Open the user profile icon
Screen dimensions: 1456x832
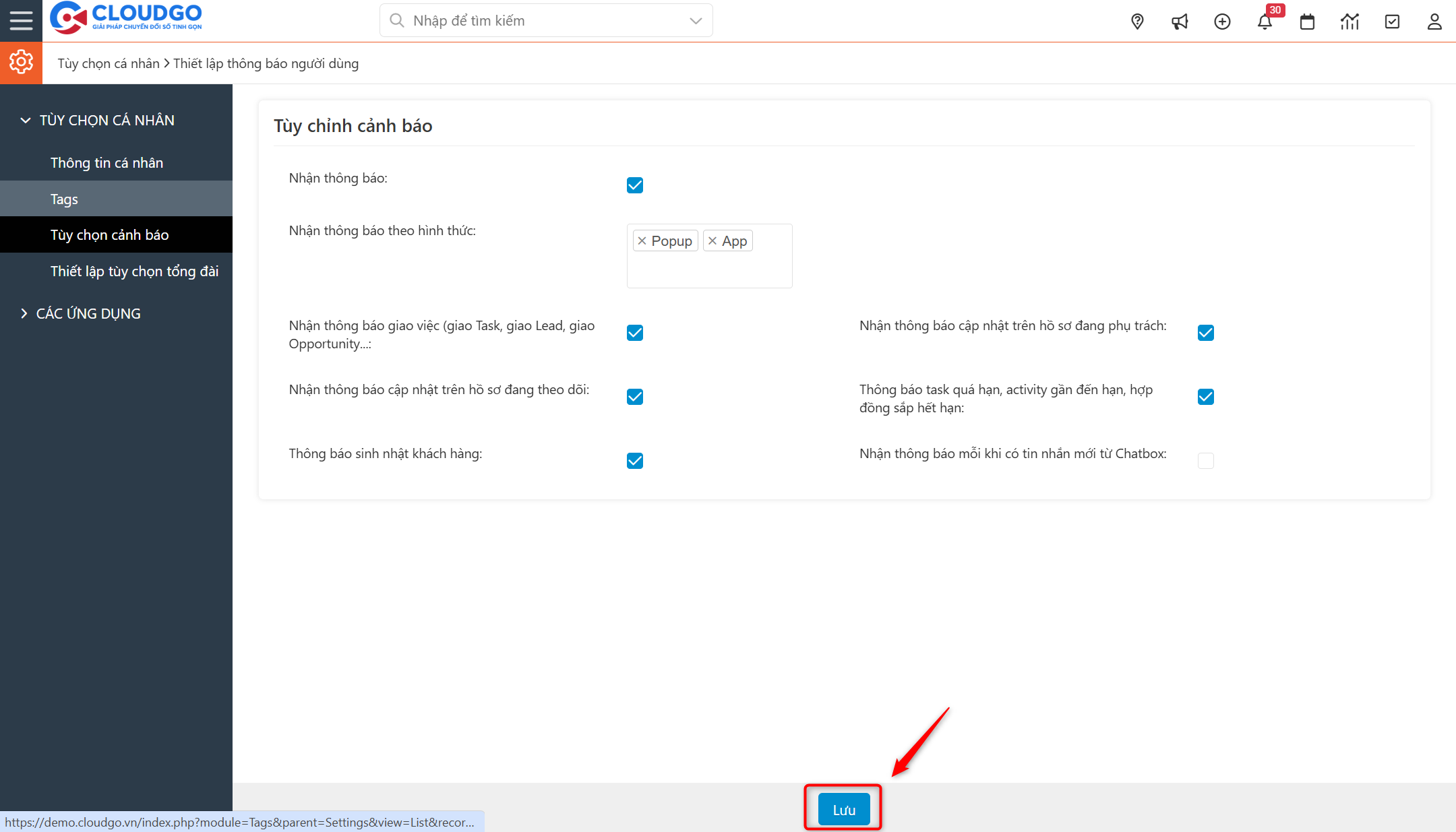tap(1434, 21)
